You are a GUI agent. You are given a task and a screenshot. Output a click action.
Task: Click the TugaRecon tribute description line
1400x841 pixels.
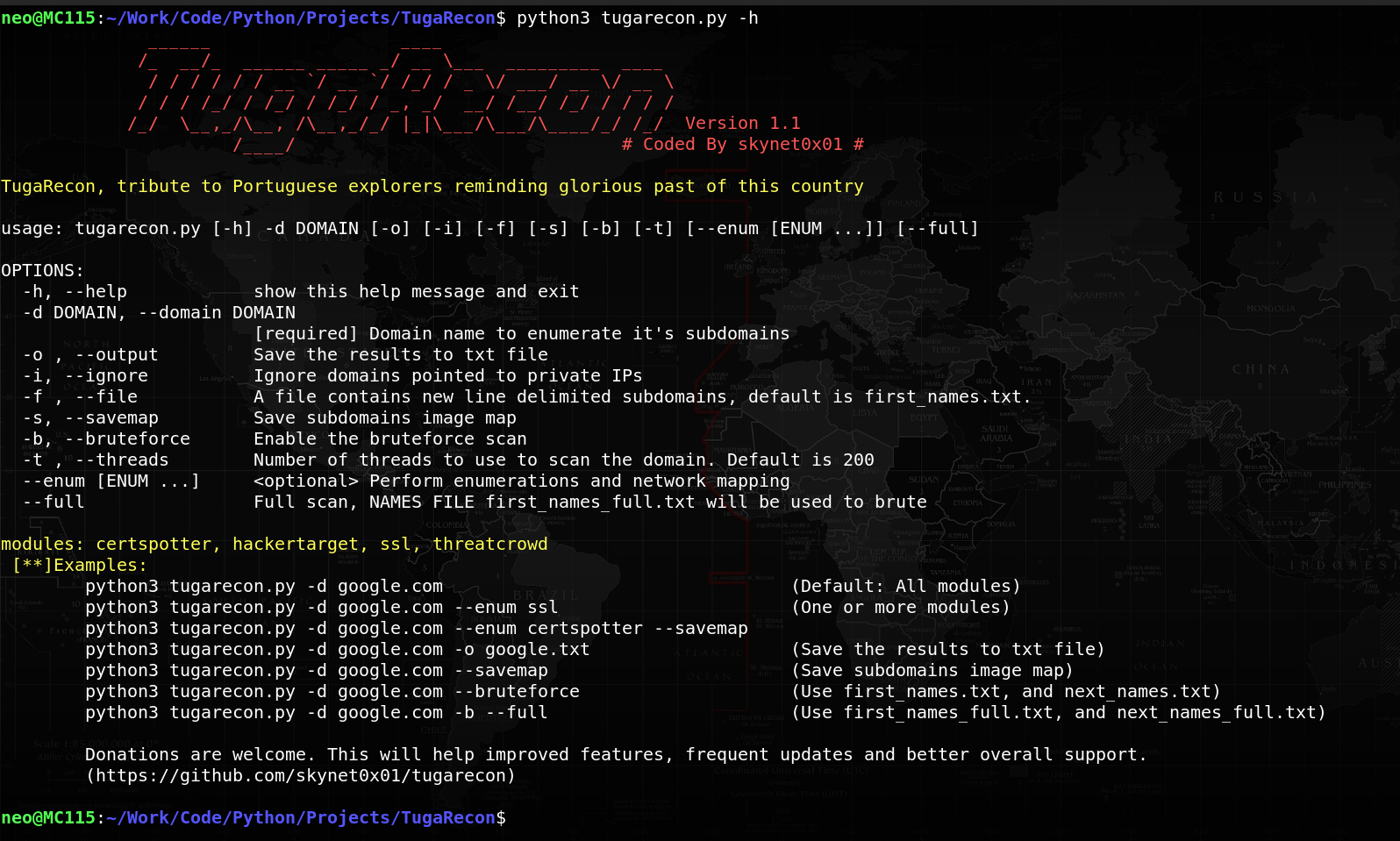coord(432,186)
